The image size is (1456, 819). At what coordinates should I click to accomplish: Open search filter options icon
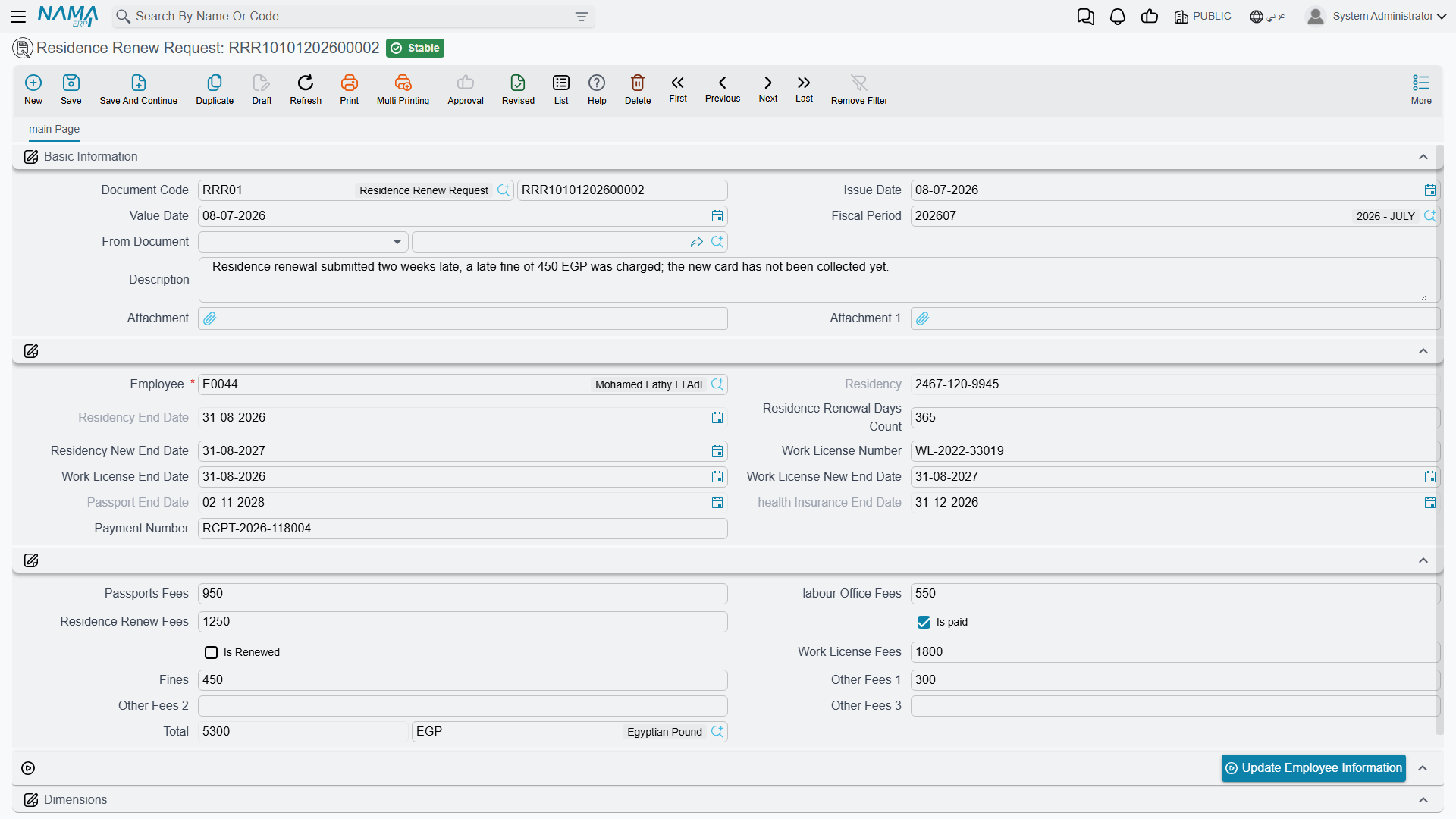pyautogui.click(x=582, y=17)
